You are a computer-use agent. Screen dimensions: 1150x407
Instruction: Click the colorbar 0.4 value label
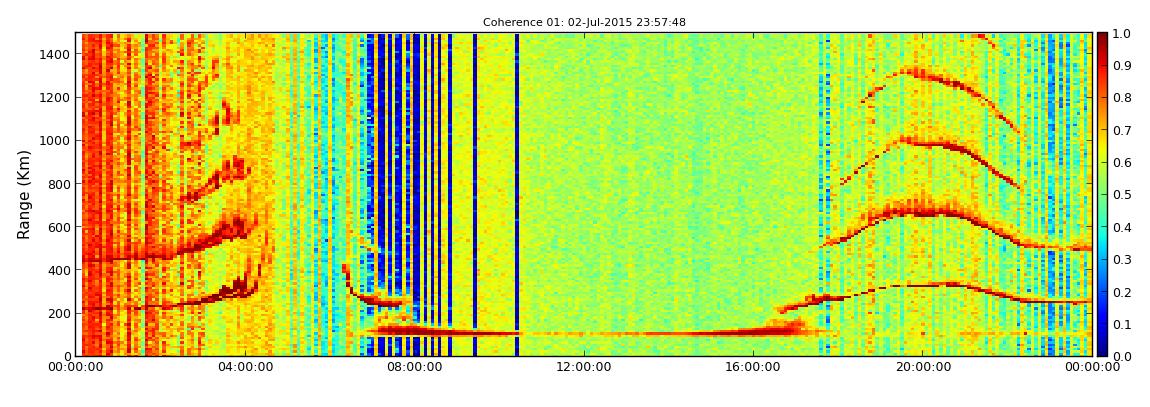tap(1121, 227)
